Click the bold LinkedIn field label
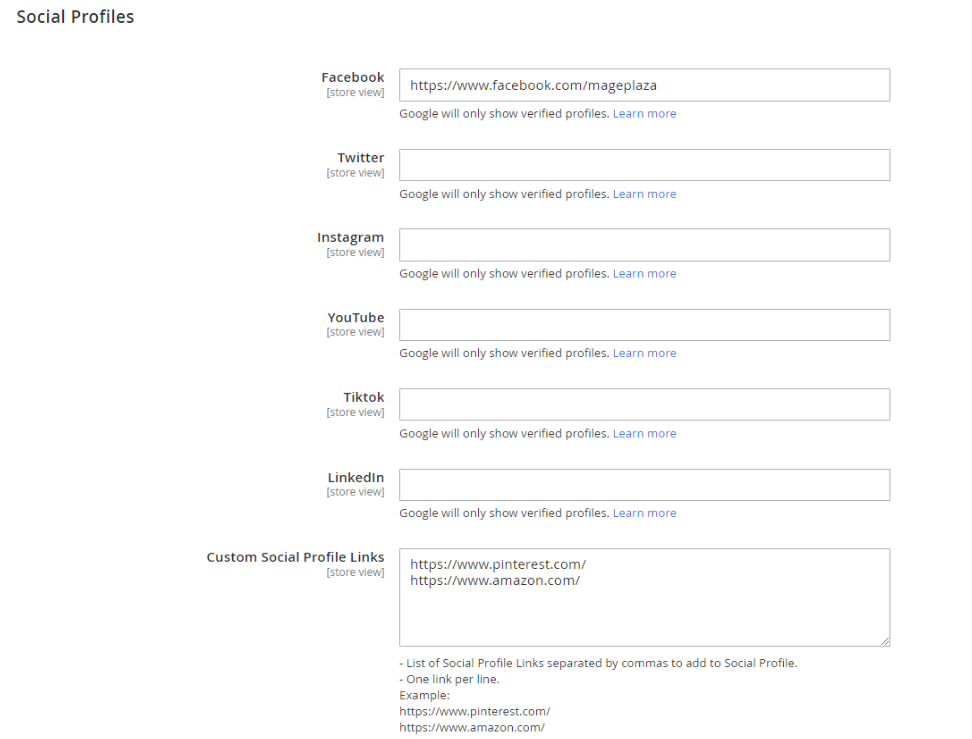This screenshot has height=739, width=972. click(x=355, y=478)
